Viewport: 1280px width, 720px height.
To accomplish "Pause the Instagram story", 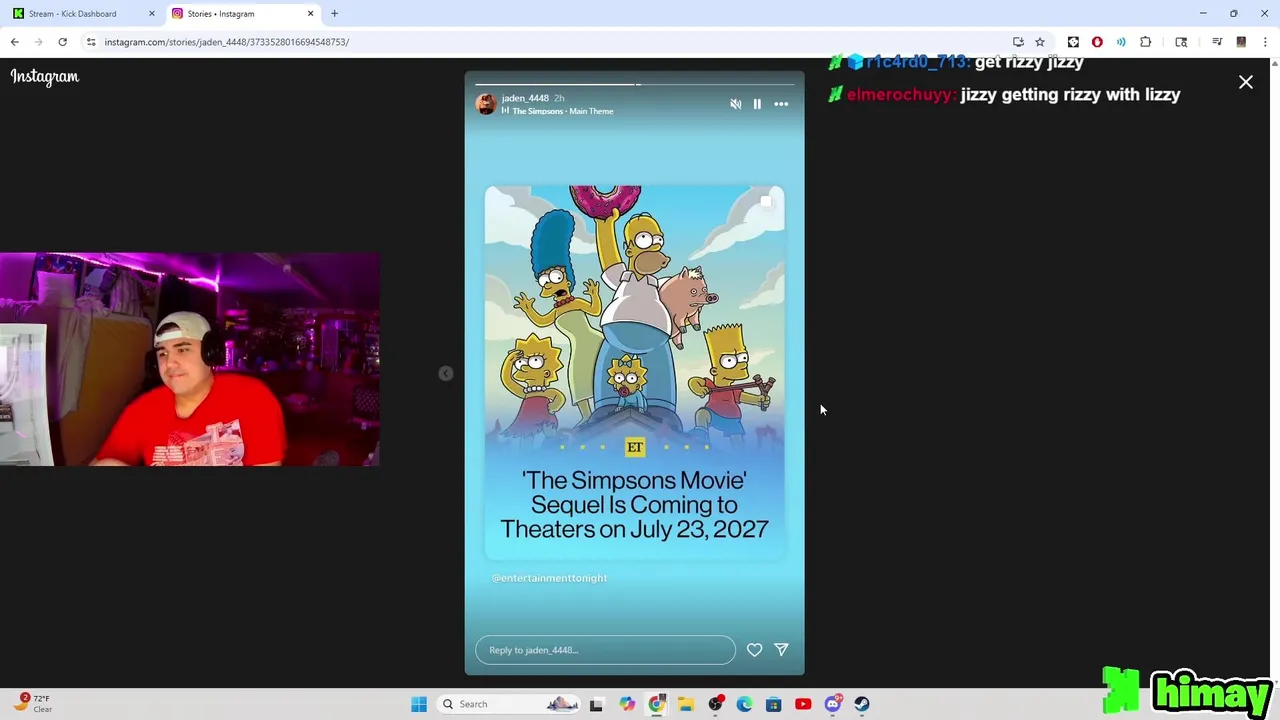I will click(x=757, y=104).
